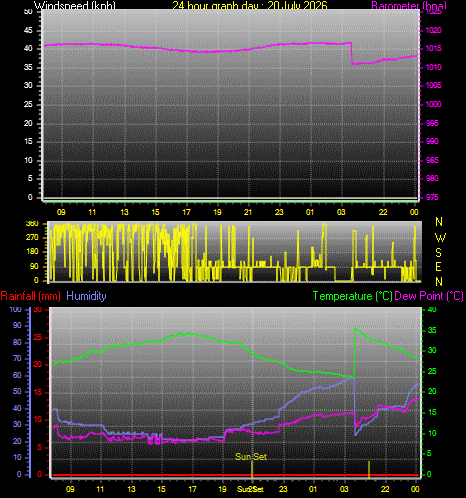Click the 100 value on humidity axis
Viewport: 466px width, 498px height.
click(15, 309)
